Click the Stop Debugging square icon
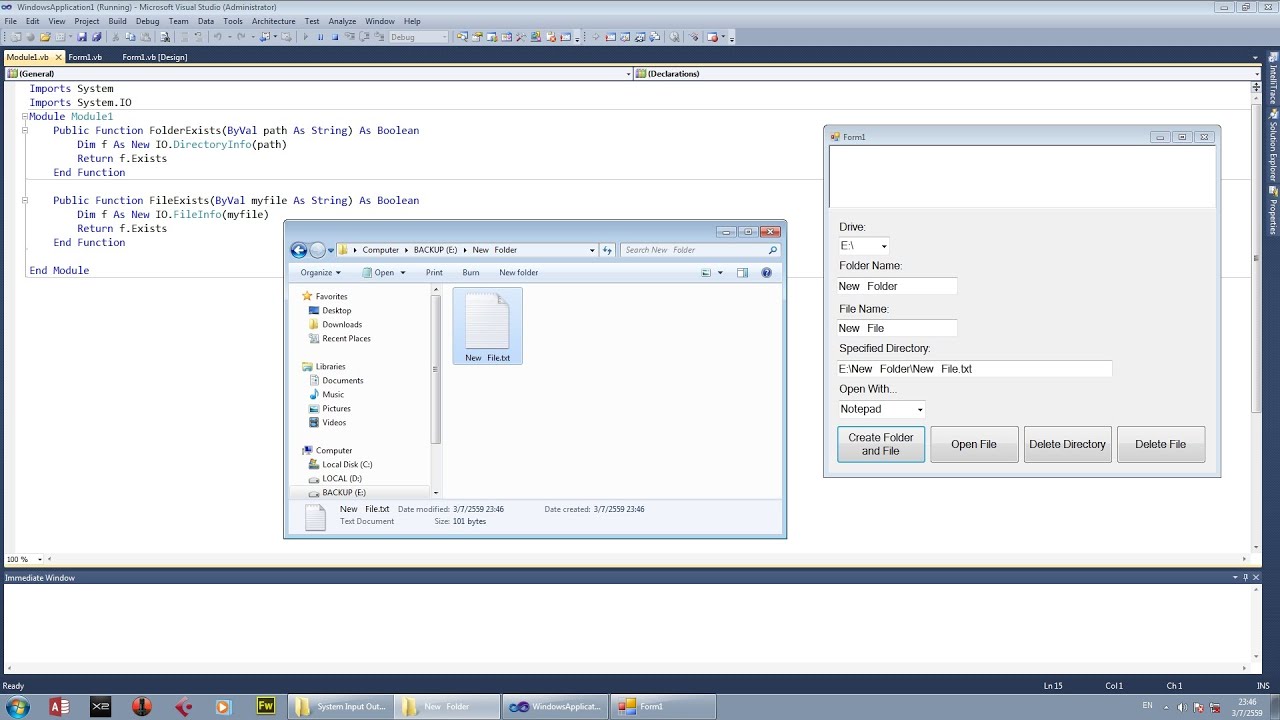 coord(335,37)
